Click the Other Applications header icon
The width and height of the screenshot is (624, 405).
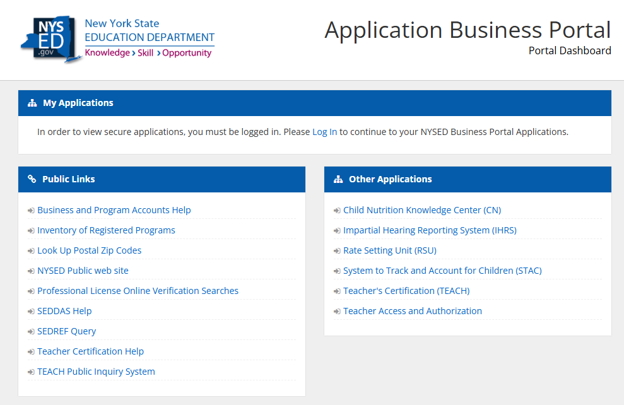click(x=338, y=179)
